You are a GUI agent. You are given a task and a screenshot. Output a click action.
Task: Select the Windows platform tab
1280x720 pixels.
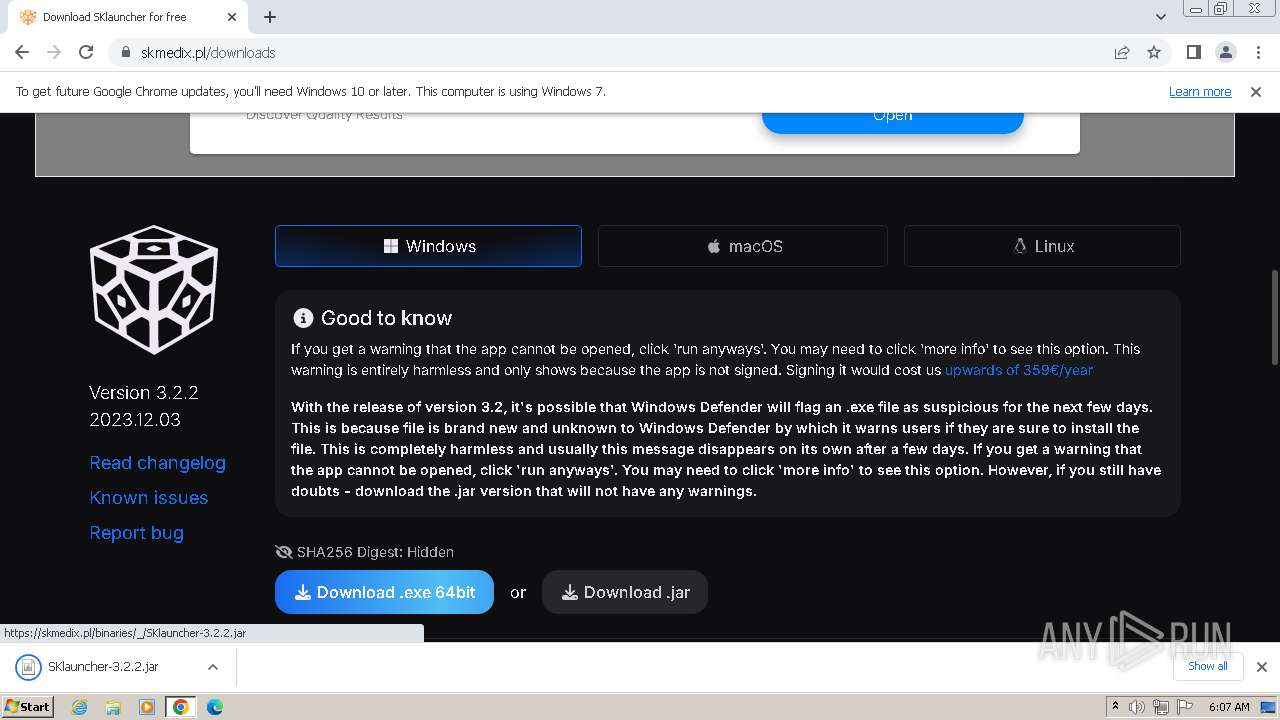(x=428, y=246)
